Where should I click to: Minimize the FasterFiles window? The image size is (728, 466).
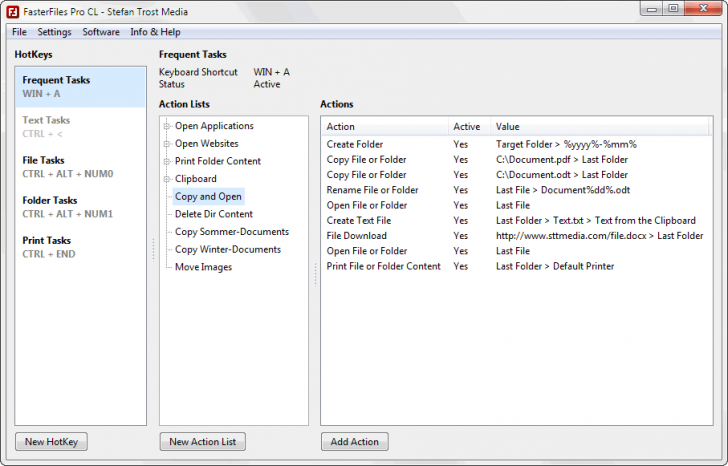pos(651,9)
